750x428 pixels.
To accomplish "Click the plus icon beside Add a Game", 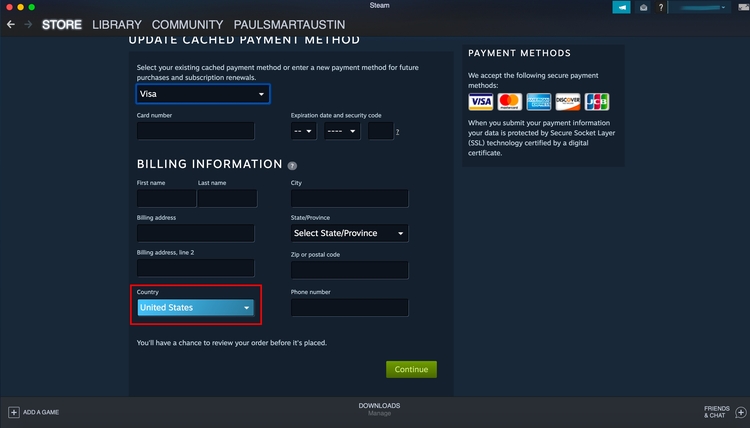I will (x=13, y=412).
